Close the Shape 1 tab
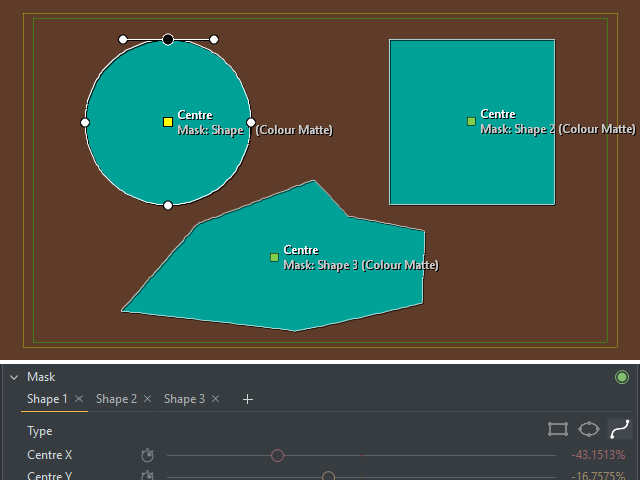 pyautogui.click(x=79, y=398)
